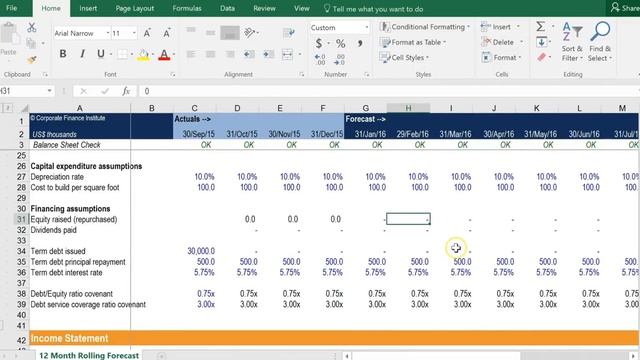640x360 pixels.
Task: Toggle Italic formatting
Action: click(x=82, y=53)
